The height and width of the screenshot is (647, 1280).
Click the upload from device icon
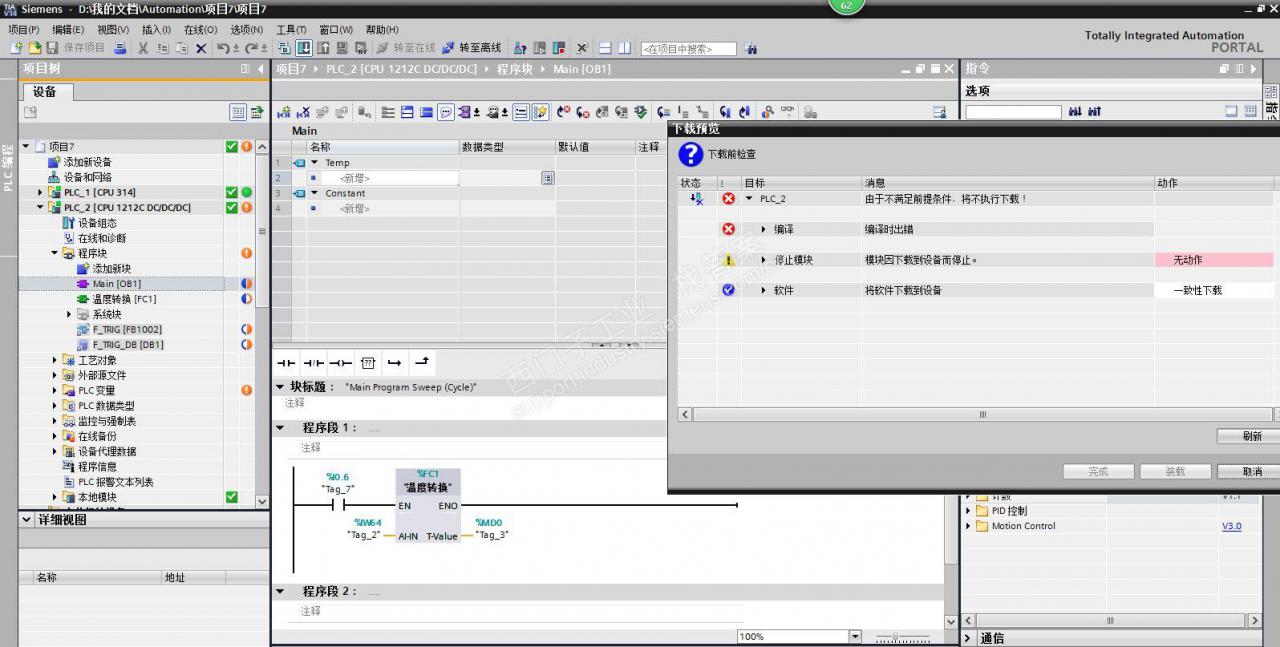pyautogui.click(x=324, y=48)
